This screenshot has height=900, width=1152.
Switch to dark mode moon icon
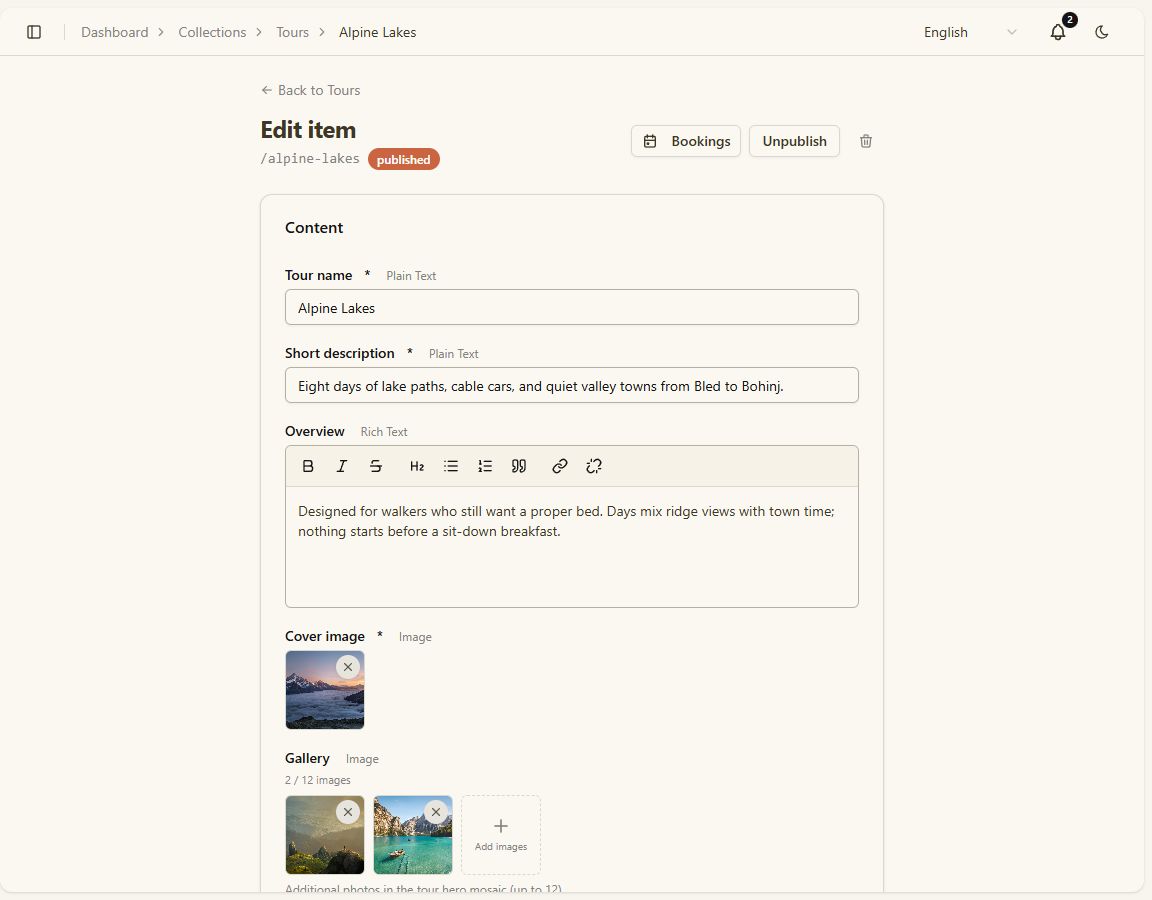pos(1101,32)
